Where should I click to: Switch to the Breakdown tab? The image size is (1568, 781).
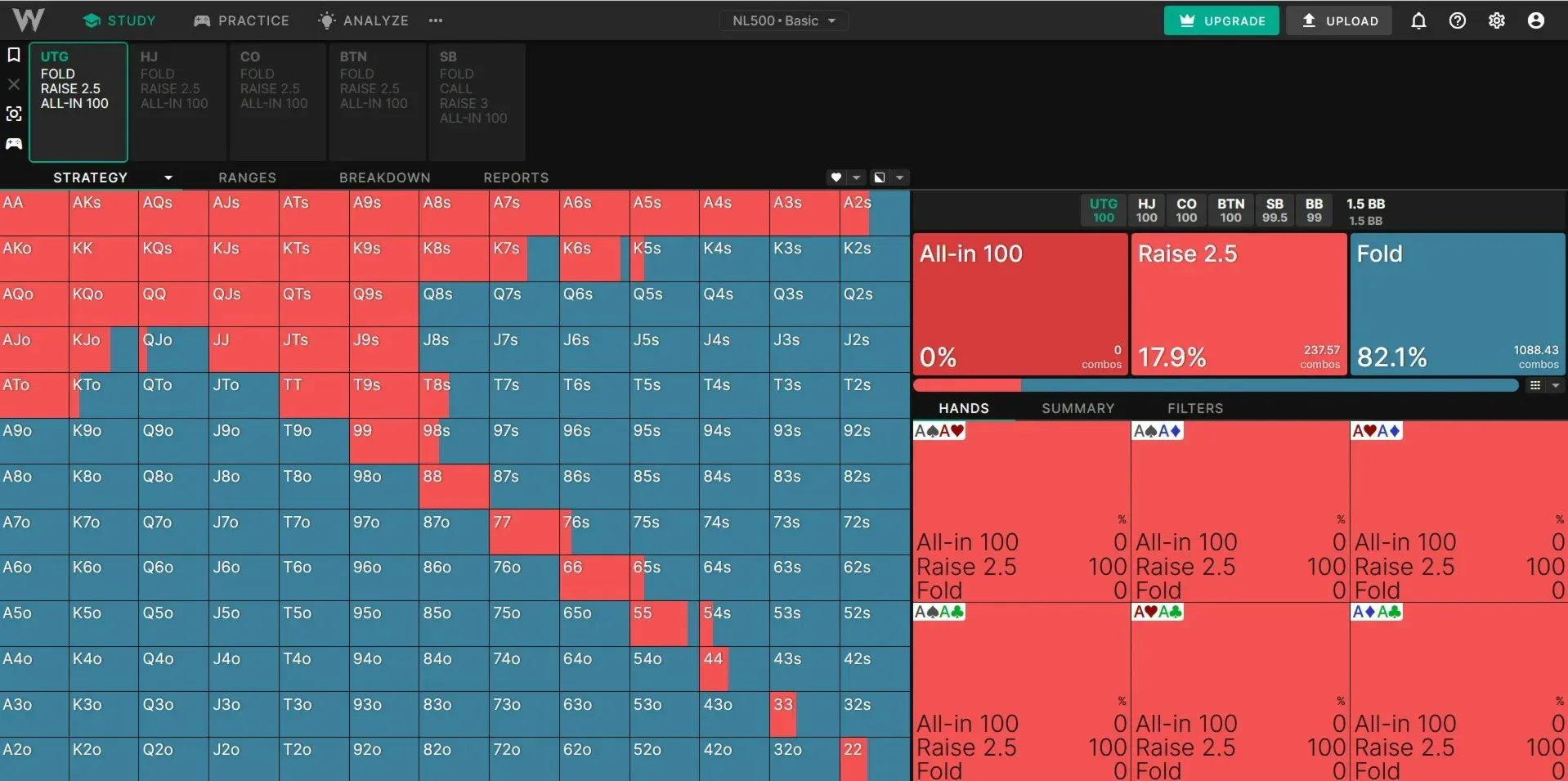pyautogui.click(x=384, y=177)
